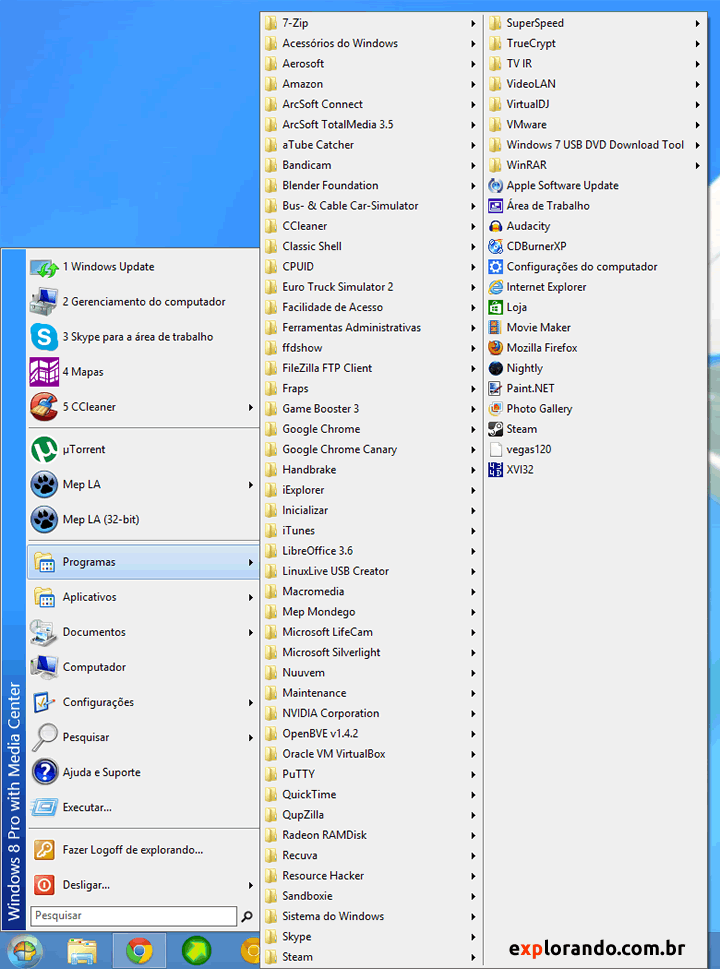The height and width of the screenshot is (969, 720).
Task: Click the Start orb on taskbar
Action: click(x=23, y=951)
